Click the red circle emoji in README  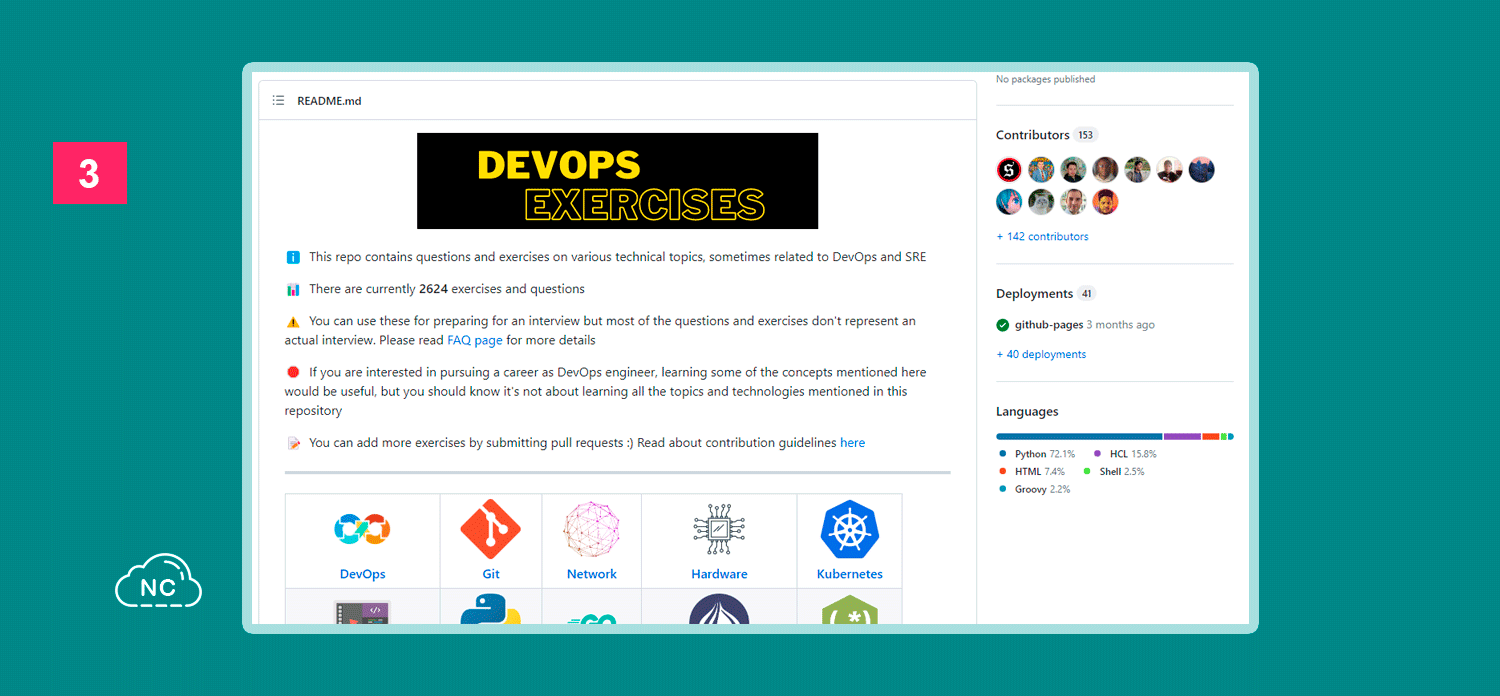[x=293, y=372]
